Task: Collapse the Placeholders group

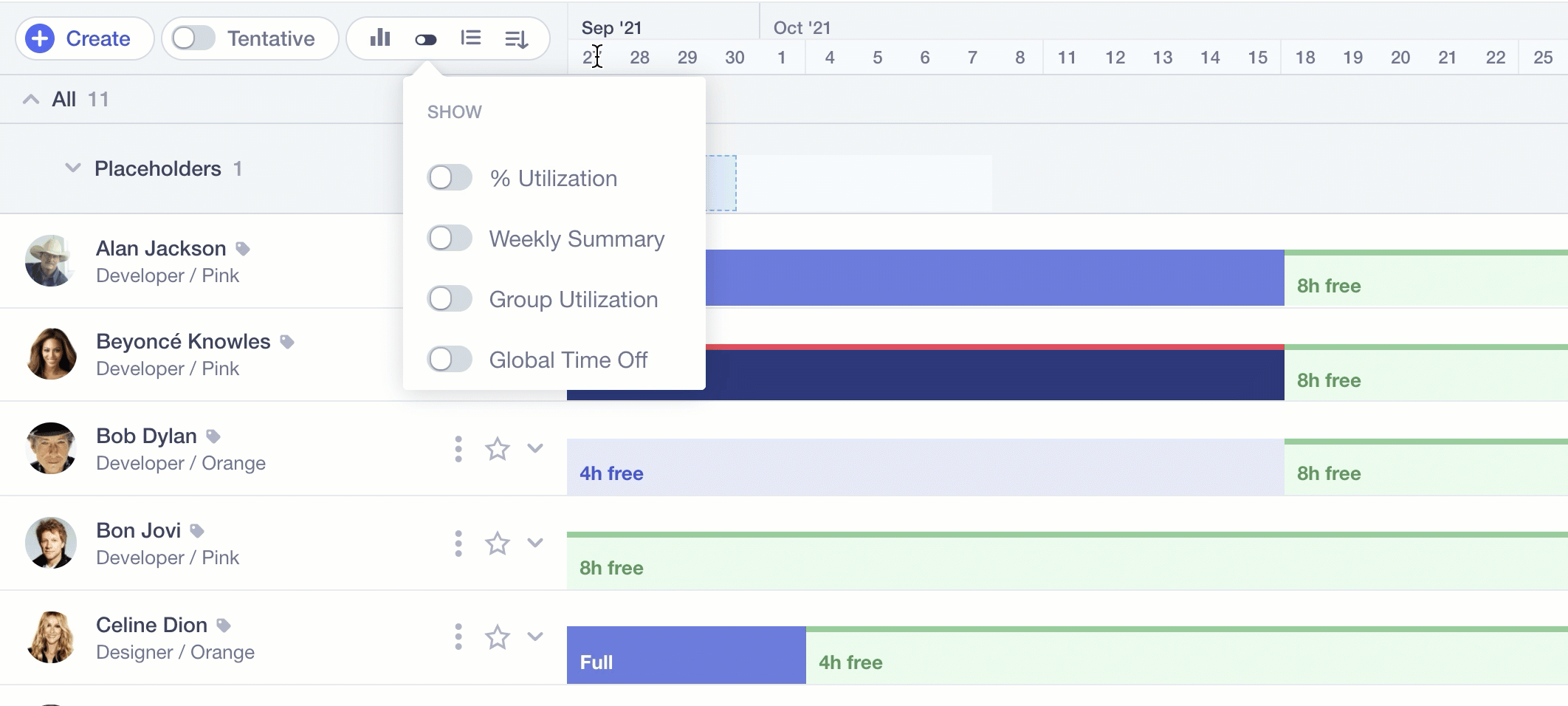Action: tap(71, 168)
